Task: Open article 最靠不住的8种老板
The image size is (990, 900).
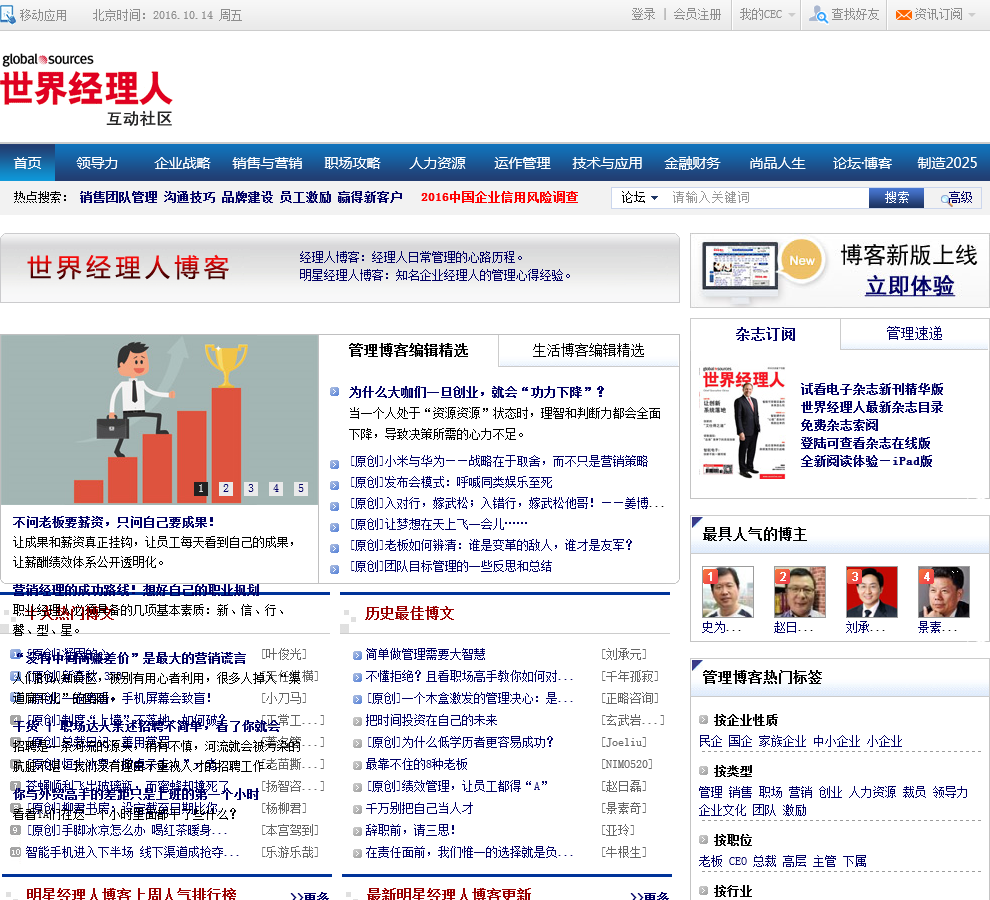Action: point(417,764)
